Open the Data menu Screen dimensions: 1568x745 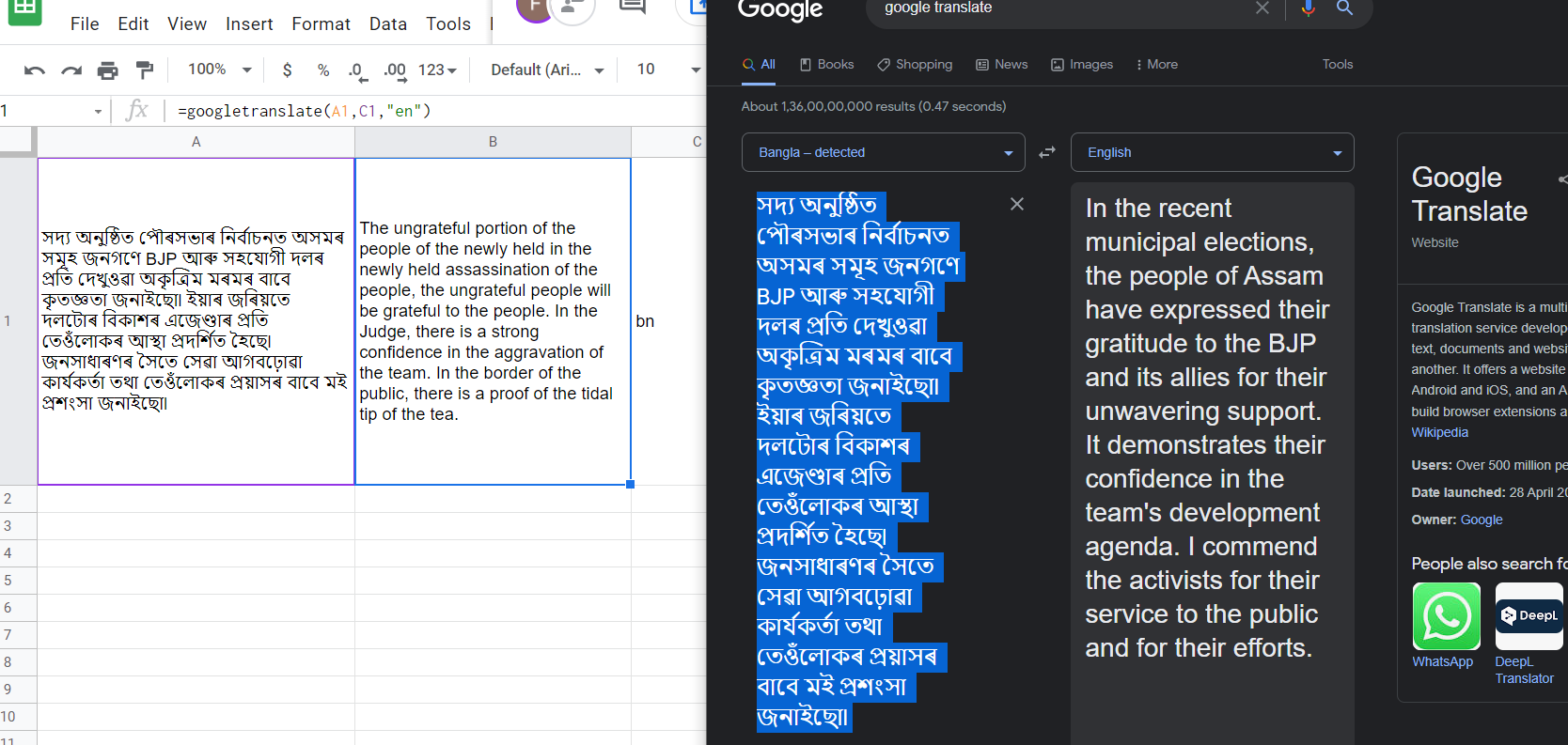pos(387,23)
